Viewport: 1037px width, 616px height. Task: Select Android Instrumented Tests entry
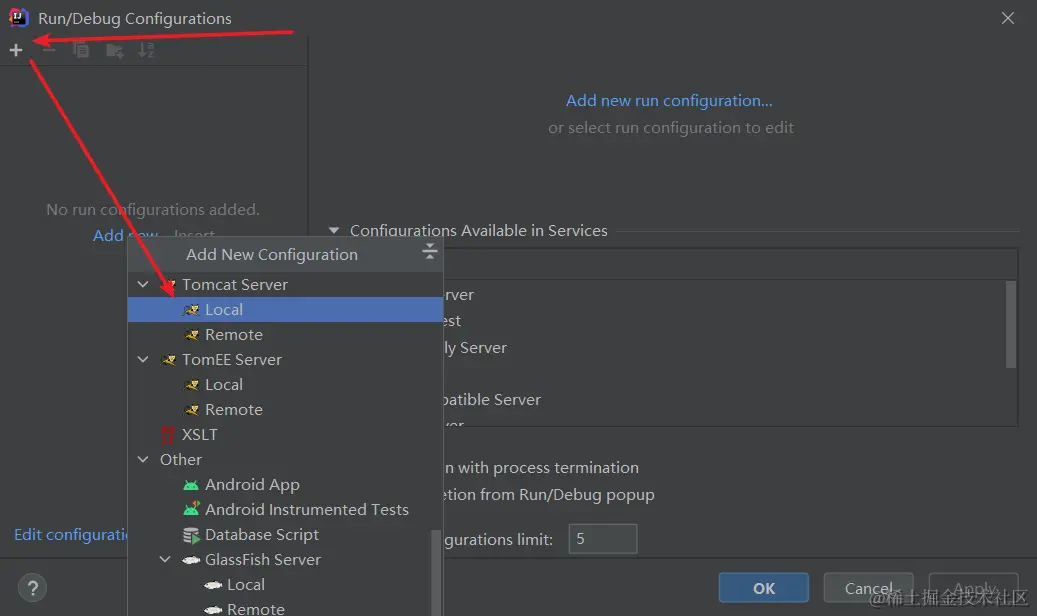click(306, 510)
